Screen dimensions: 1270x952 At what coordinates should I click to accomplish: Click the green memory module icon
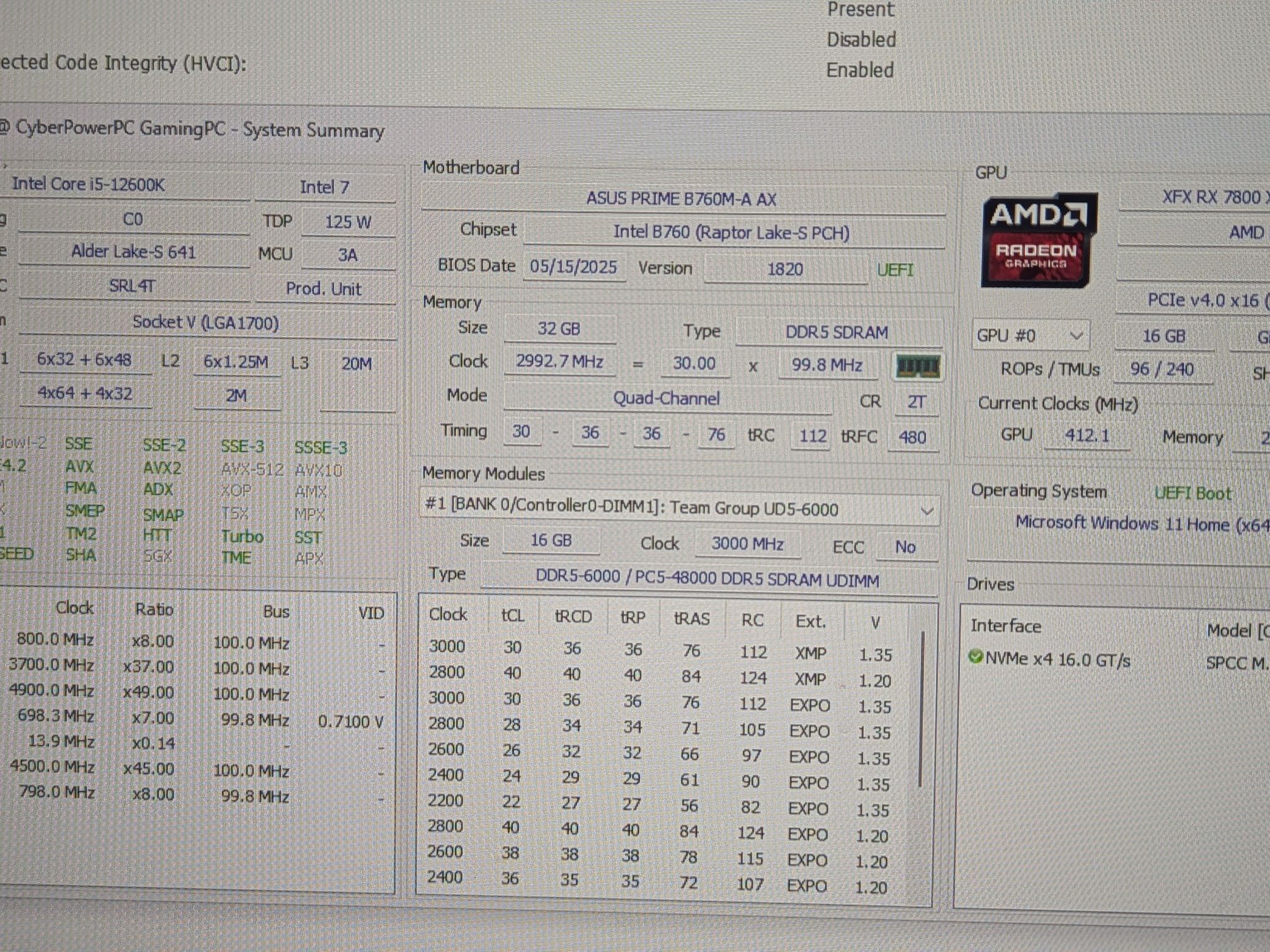[x=918, y=367]
